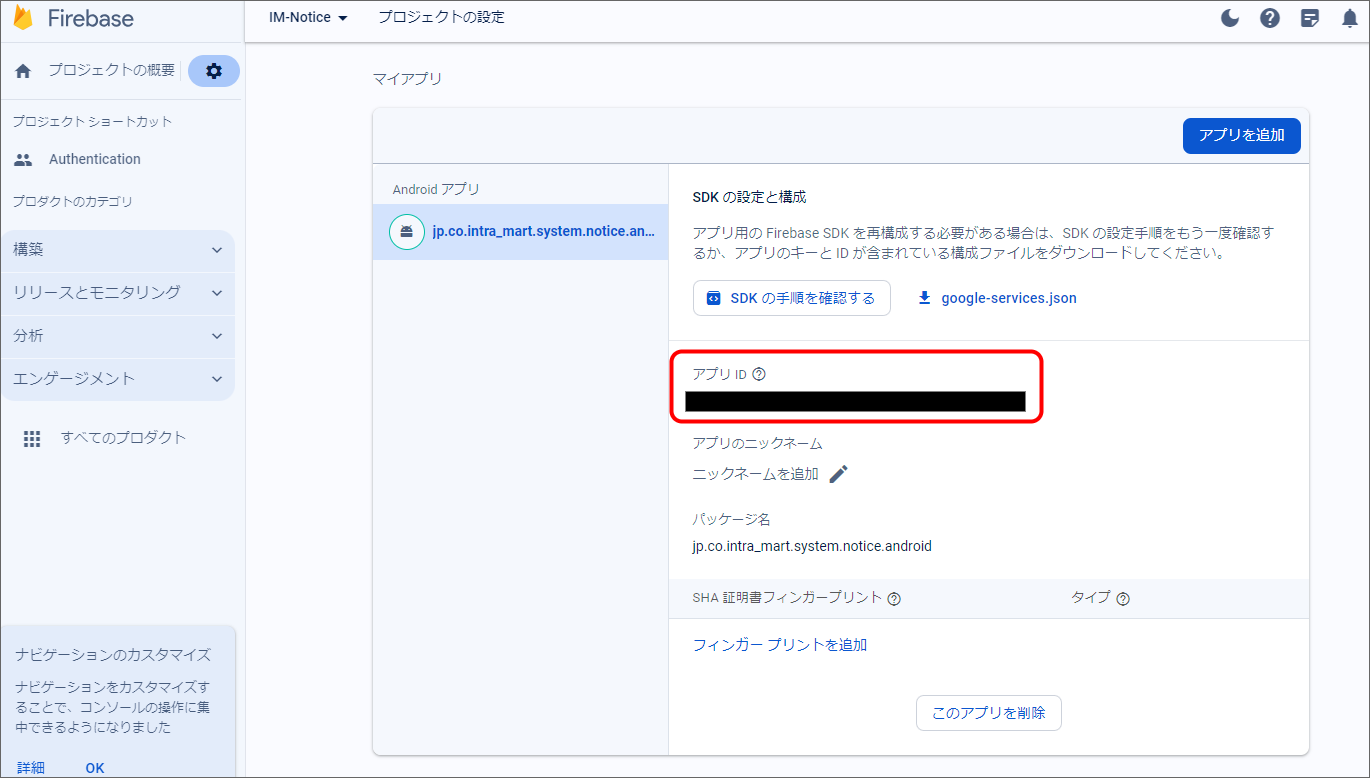Toggle dark mode moon icon

point(1230,18)
